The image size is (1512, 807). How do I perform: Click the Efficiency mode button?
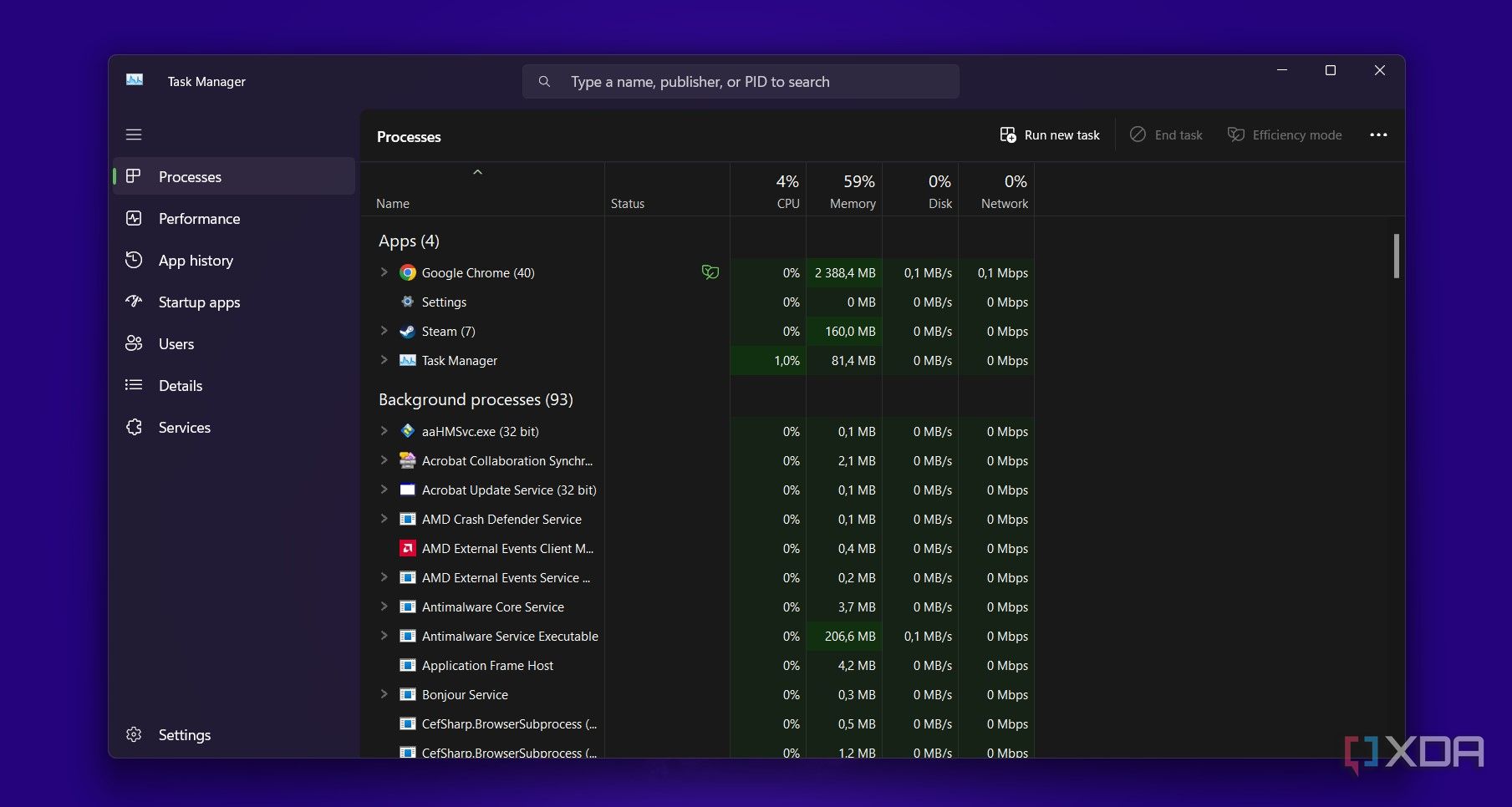click(x=1285, y=134)
